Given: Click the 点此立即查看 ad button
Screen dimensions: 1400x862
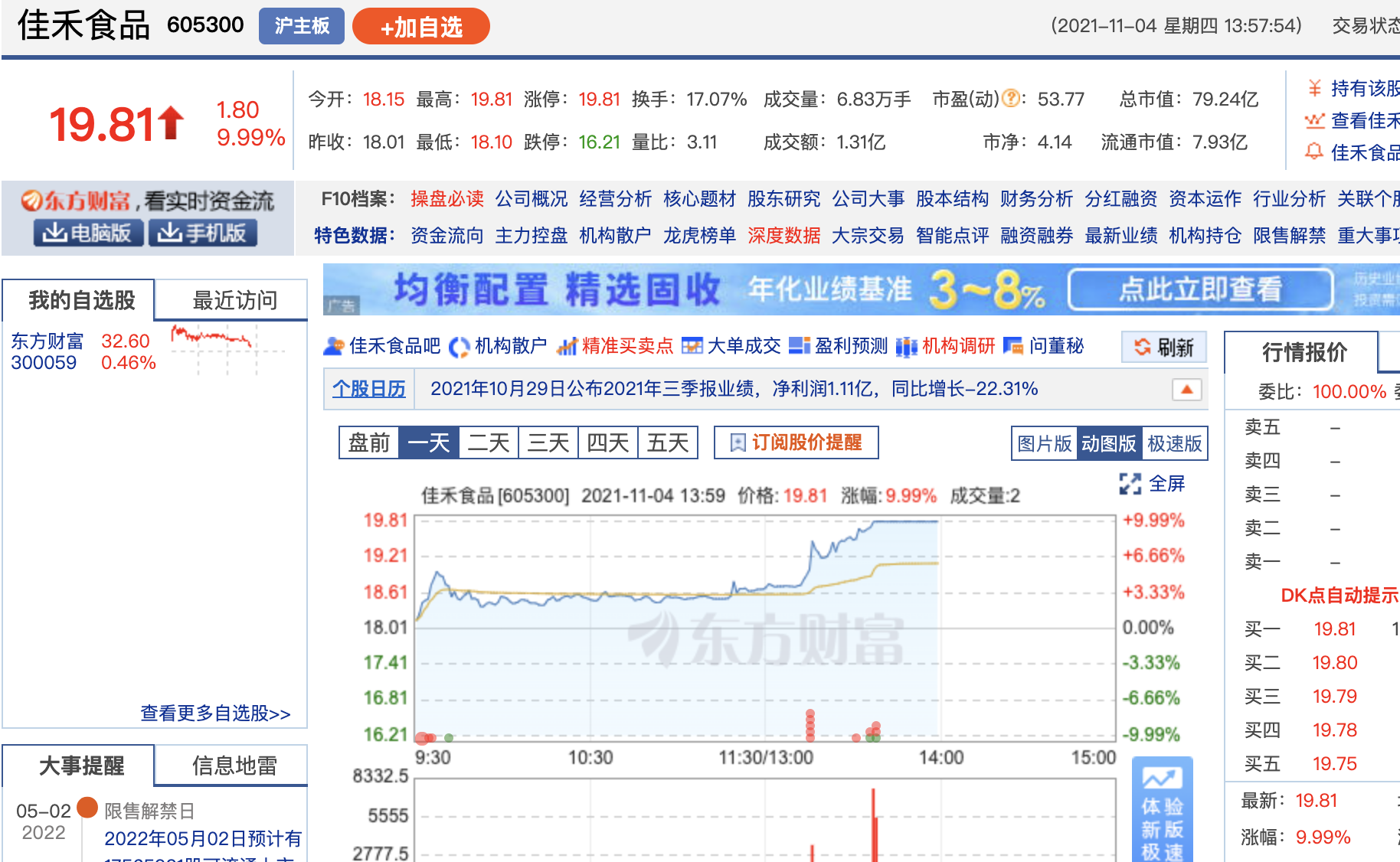Looking at the screenshot, I should pyautogui.click(x=1201, y=289).
